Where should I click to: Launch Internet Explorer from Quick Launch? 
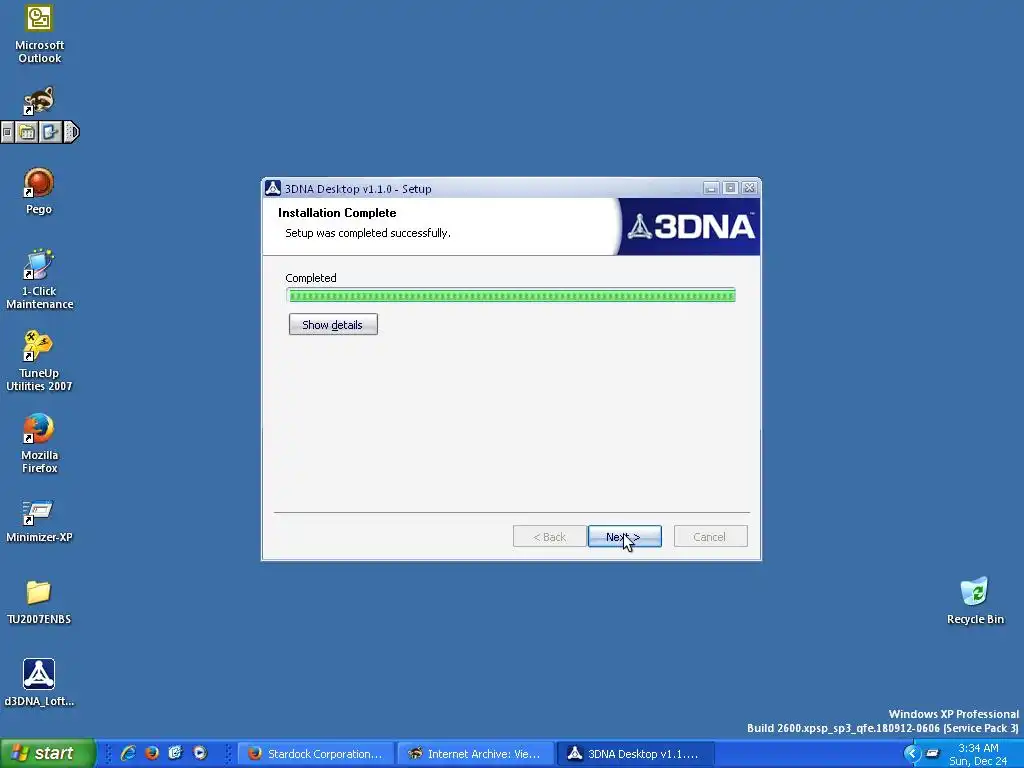pyautogui.click(x=128, y=754)
